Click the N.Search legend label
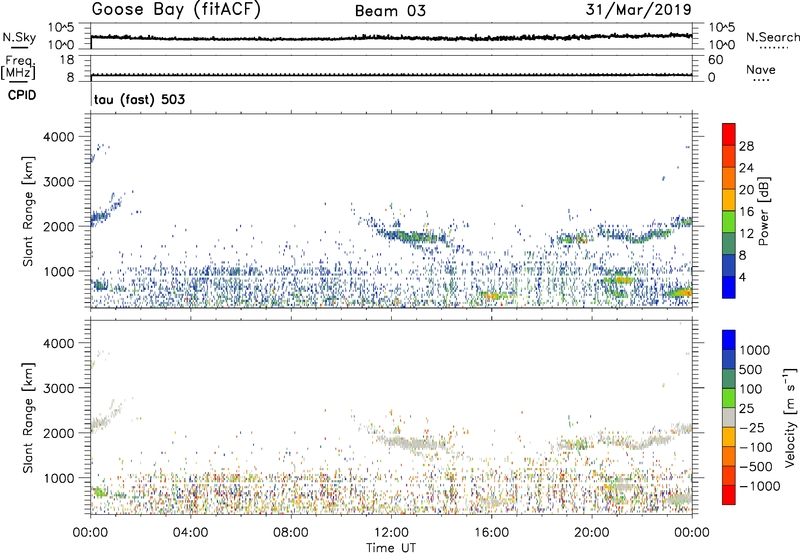This screenshot has height=554, width=800. tap(773, 37)
